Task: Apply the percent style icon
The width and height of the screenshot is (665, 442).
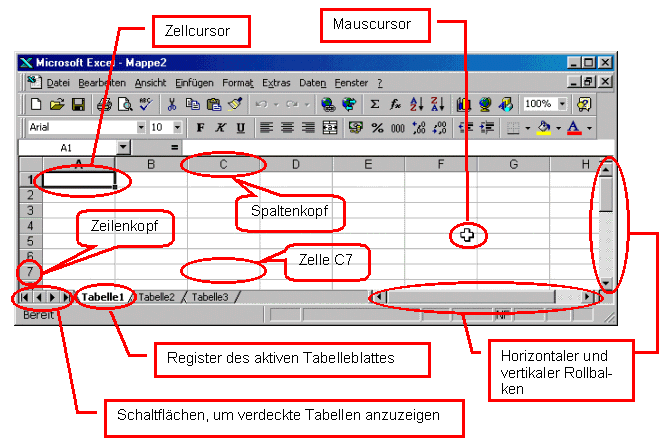Action: tap(377, 127)
